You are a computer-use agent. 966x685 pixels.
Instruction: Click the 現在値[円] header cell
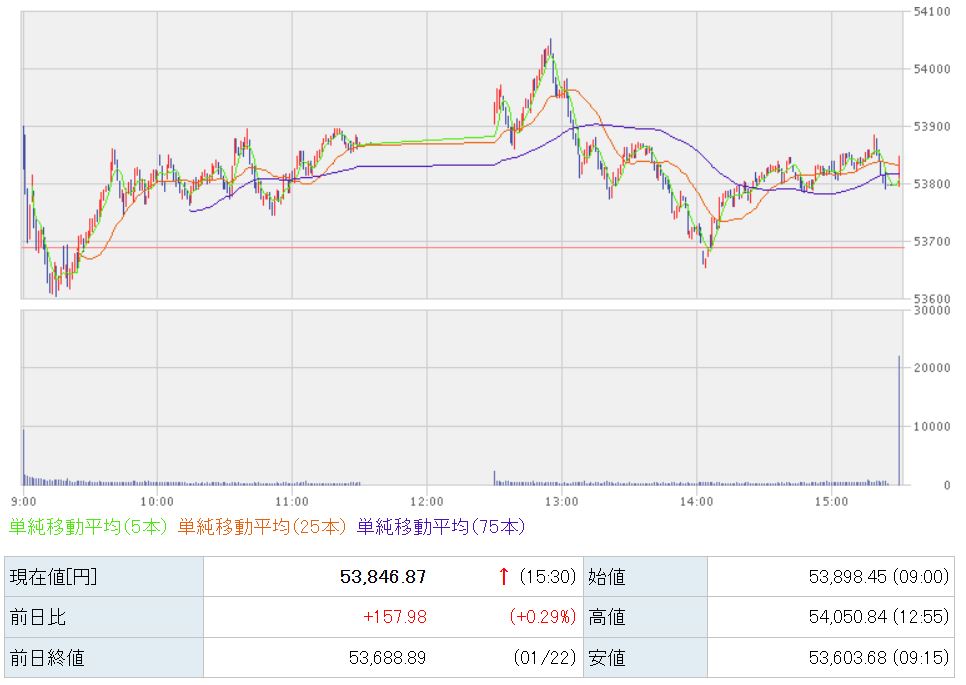[x=54, y=577]
